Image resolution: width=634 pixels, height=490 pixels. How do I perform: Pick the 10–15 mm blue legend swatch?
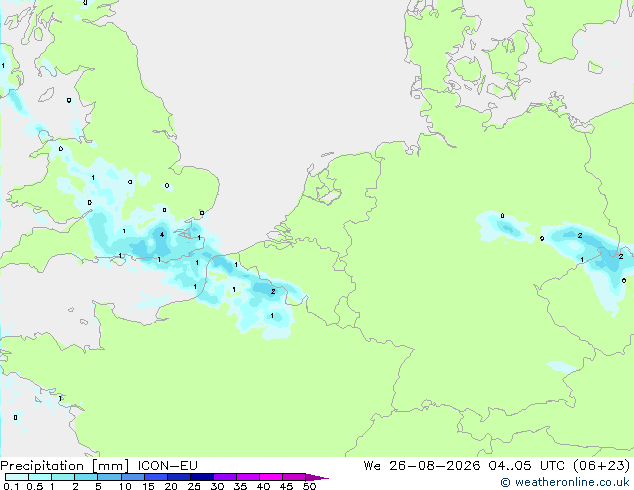click(x=133, y=477)
